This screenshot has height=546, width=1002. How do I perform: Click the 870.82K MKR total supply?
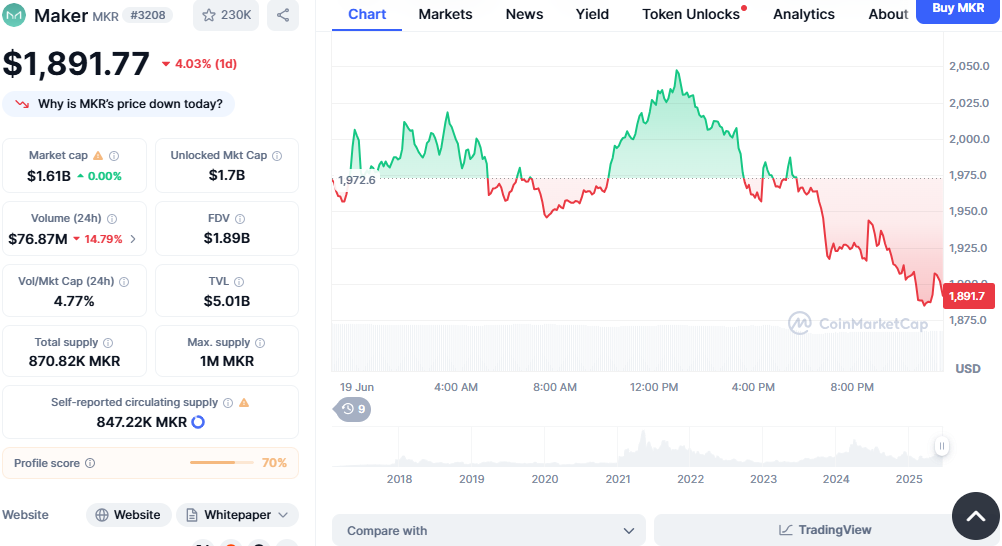74,361
